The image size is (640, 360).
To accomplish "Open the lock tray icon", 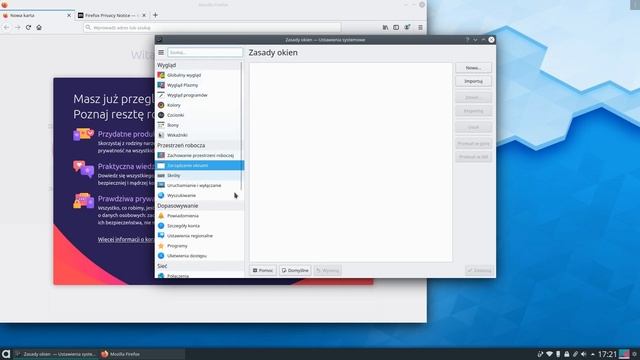I will pyautogui.click(x=567, y=354).
